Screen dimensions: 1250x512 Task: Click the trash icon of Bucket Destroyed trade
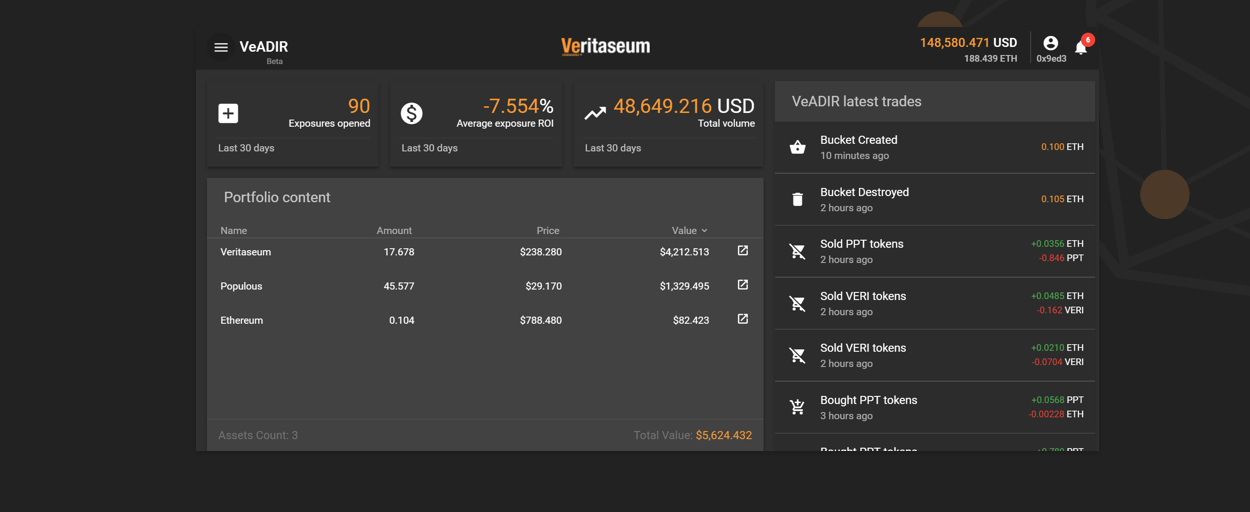797,199
